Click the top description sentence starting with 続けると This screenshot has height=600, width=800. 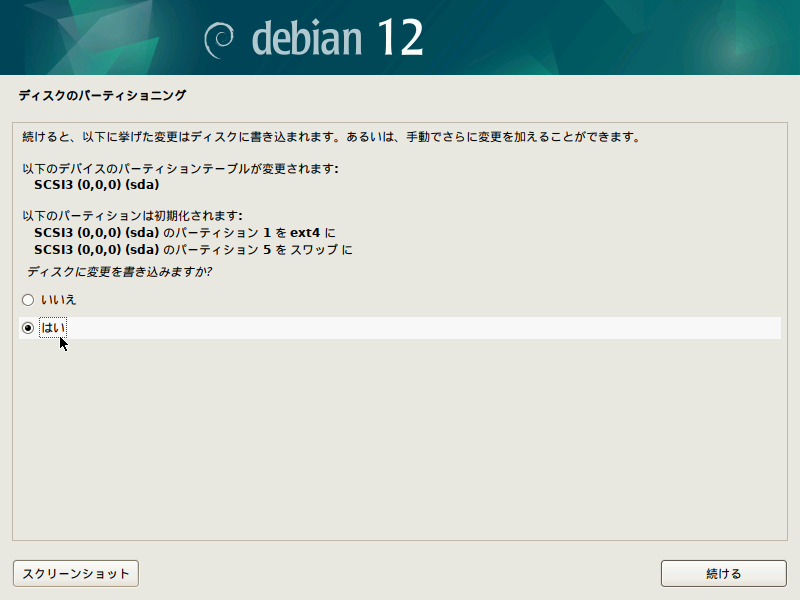(x=331, y=137)
